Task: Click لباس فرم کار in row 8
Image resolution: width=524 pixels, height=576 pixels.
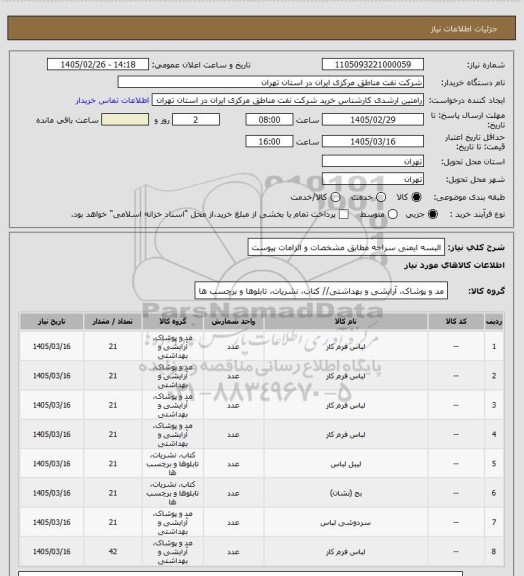Action: (x=346, y=552)
